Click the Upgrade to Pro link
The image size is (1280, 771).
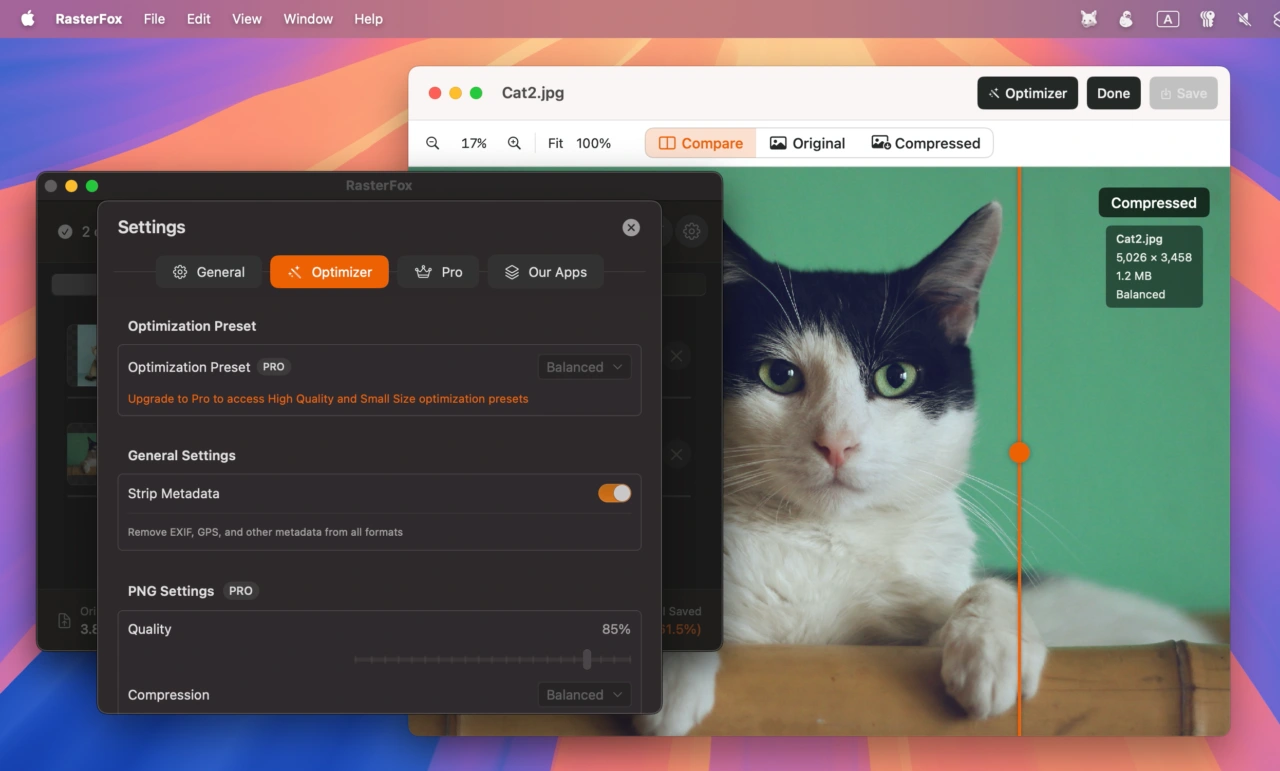328,398
